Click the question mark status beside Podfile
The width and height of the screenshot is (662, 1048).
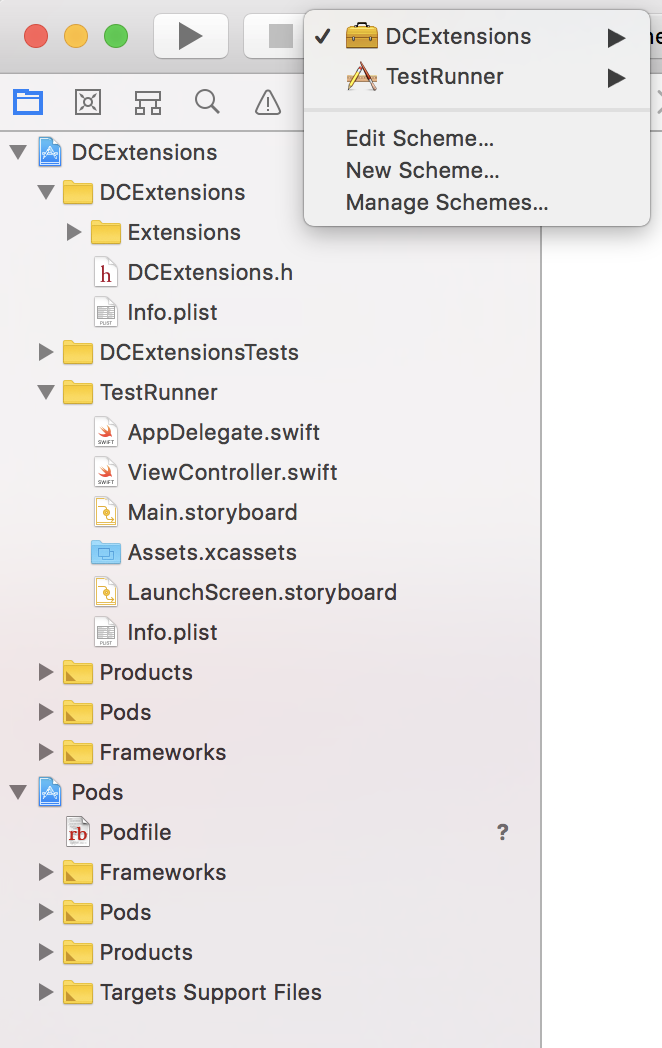[503, 832]
